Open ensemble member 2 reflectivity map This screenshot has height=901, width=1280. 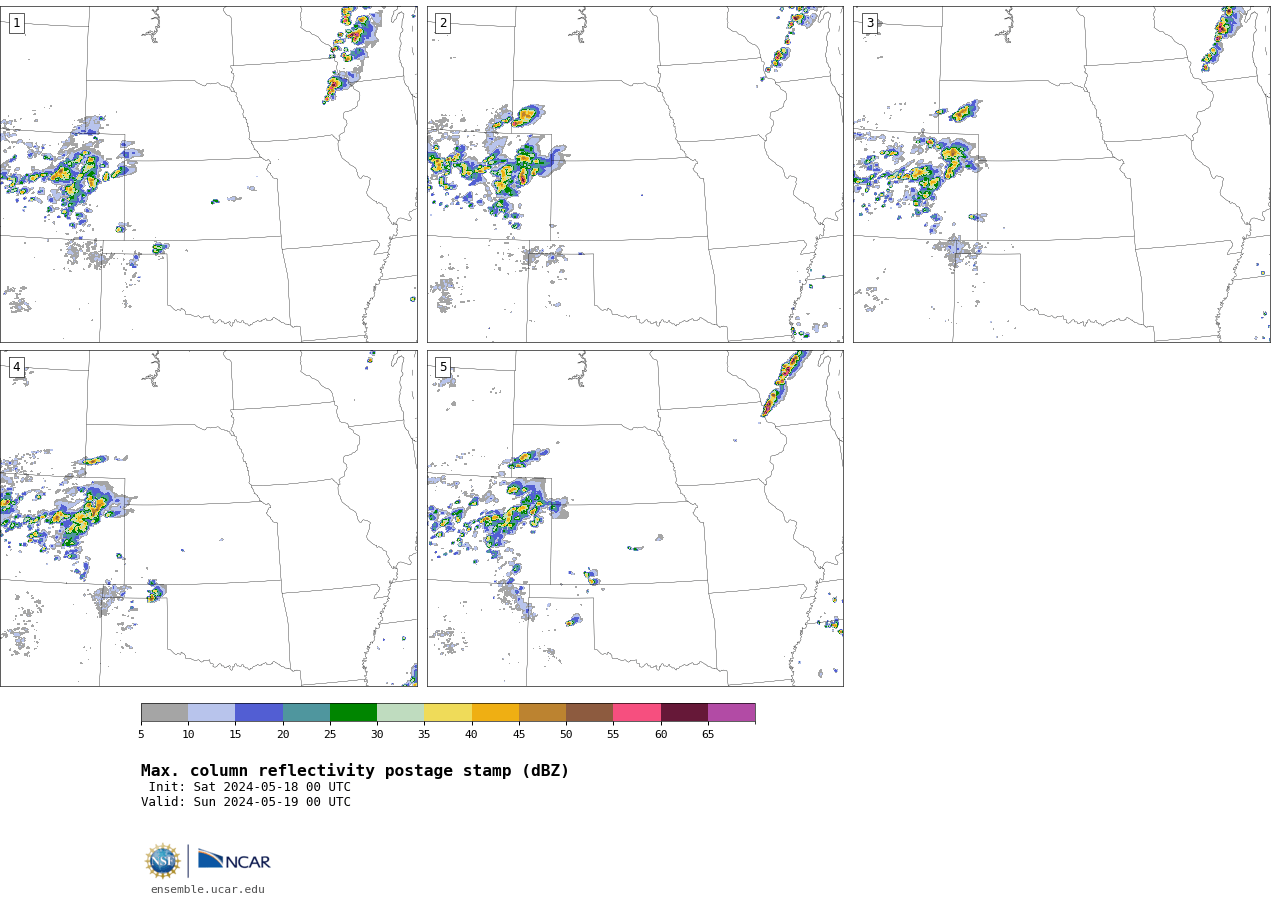point(635,174)
